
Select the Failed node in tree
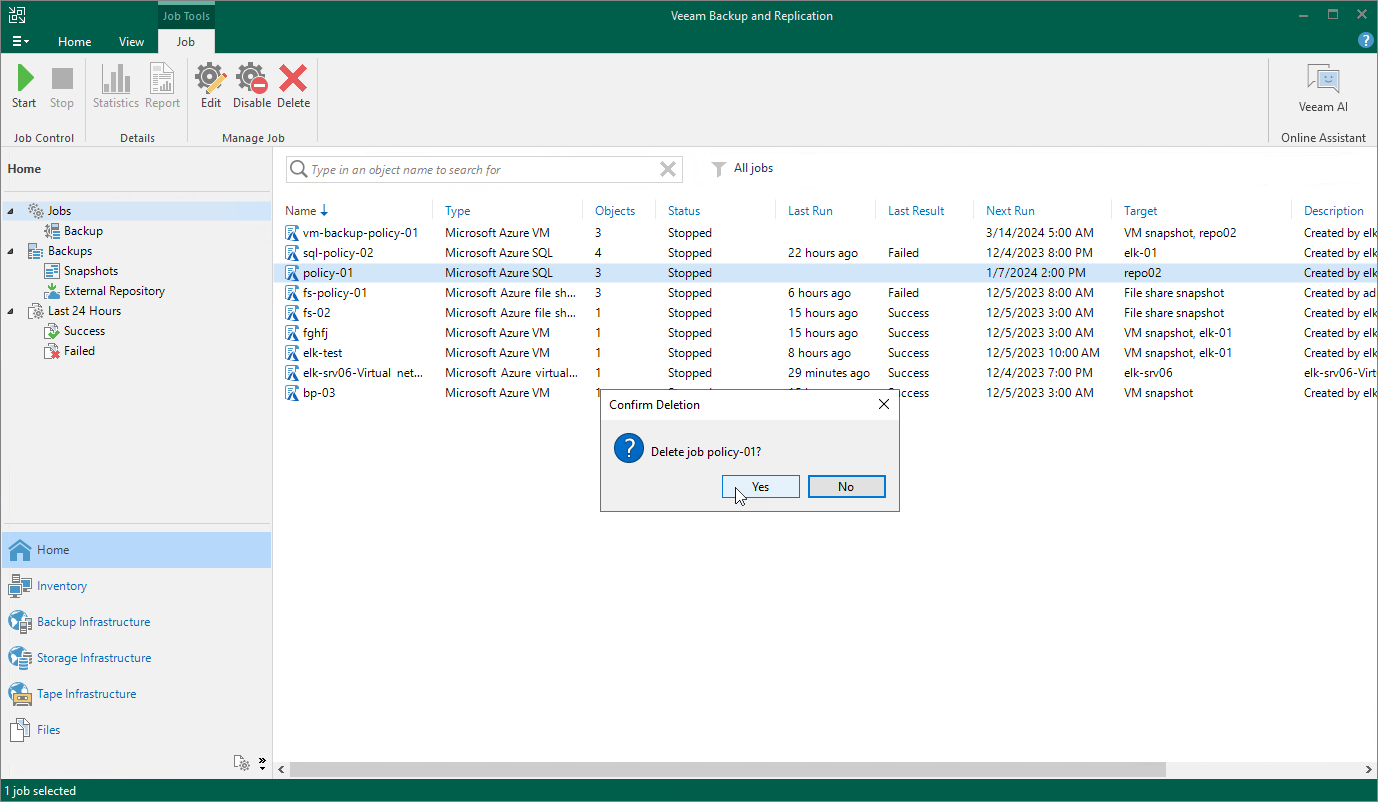tap(79, 351)
